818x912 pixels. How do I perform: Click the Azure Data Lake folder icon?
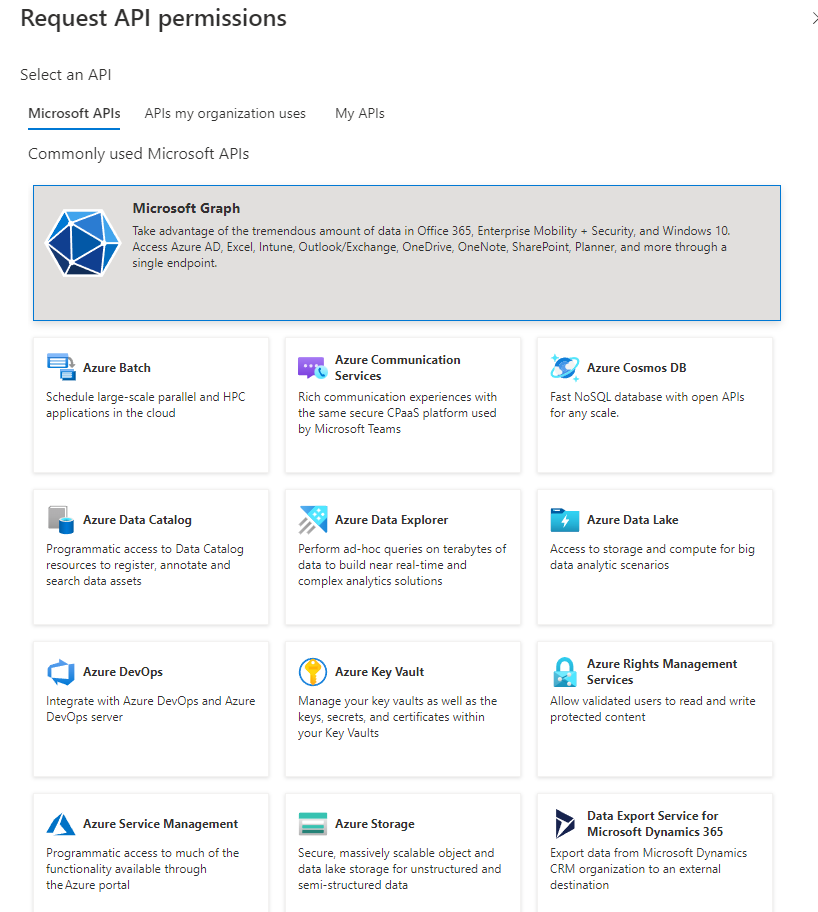pyautogui.click(x=564, y=519)
